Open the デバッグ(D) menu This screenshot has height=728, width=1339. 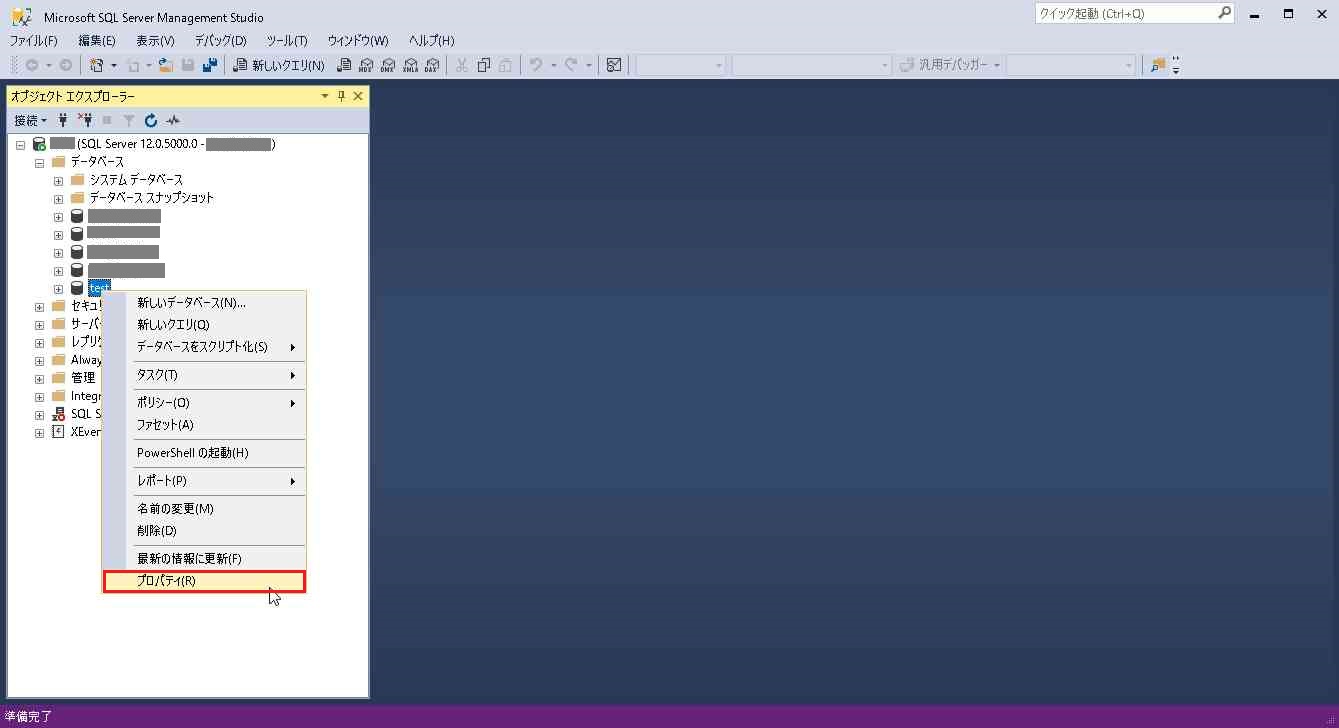click(x=220, y=40)
